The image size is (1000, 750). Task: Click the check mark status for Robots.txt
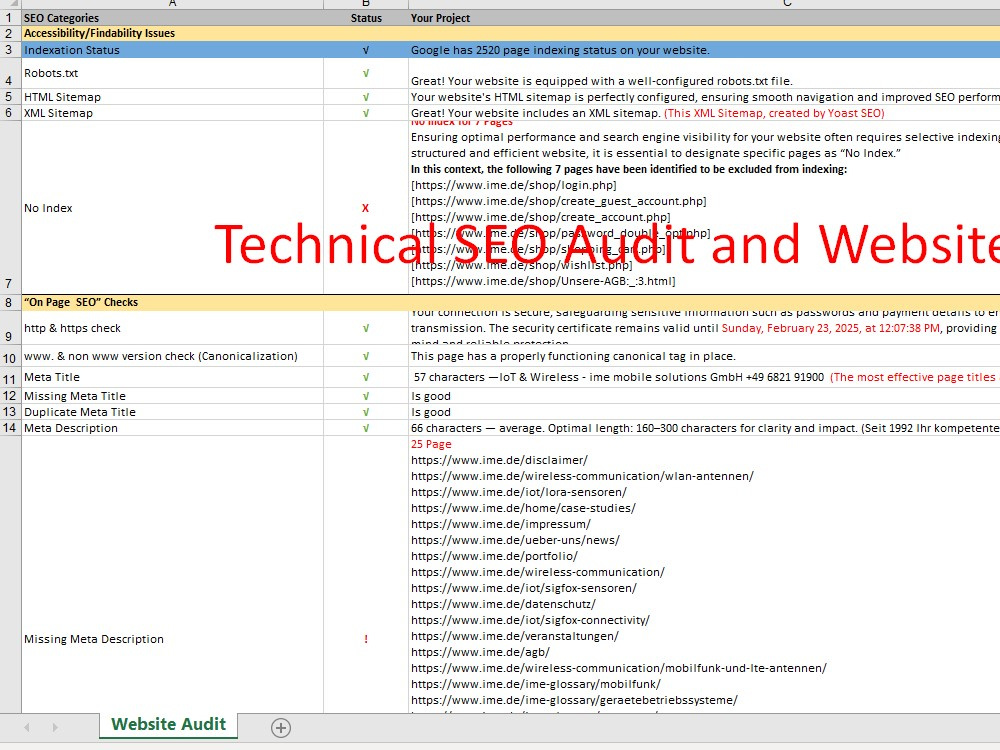point(366,73)
